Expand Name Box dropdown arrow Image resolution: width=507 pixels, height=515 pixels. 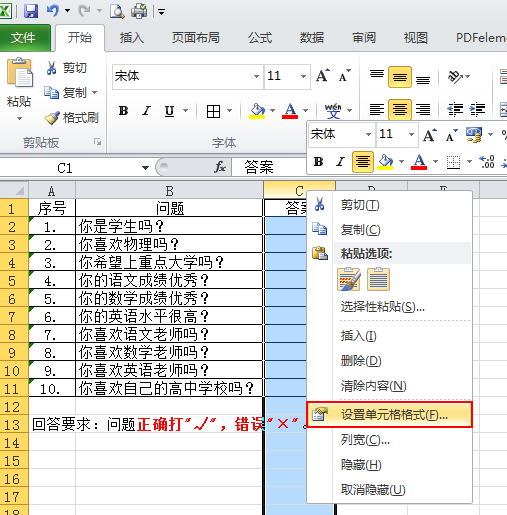pyautogui.click(x=145, y=167)
